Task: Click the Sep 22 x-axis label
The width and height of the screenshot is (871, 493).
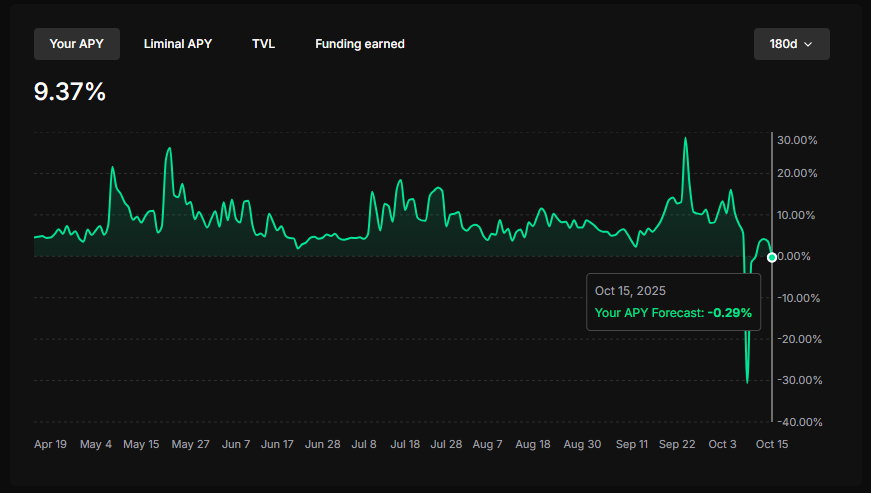Action: [677, 444]
